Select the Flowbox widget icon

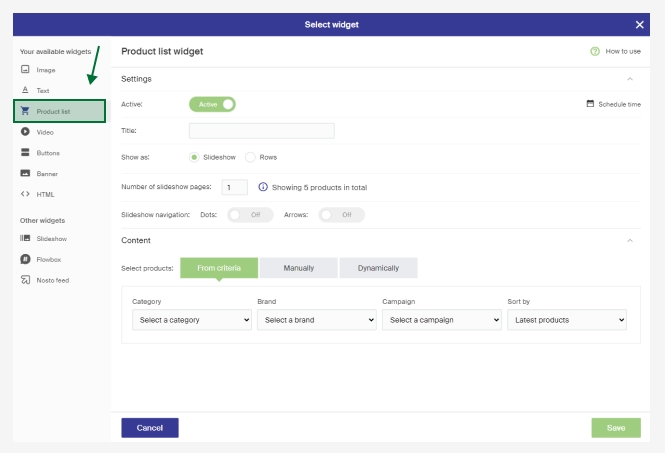point(25,259)
